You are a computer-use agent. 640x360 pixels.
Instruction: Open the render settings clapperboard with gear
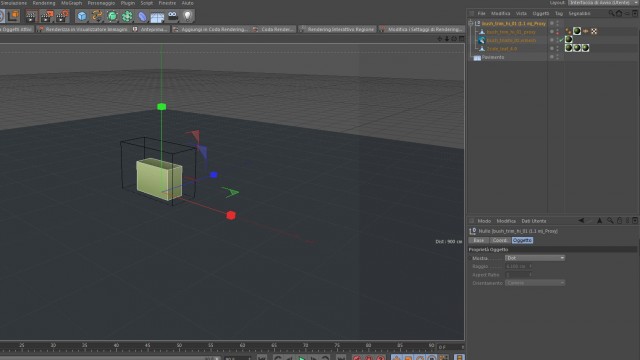click(x=62, y=16)
